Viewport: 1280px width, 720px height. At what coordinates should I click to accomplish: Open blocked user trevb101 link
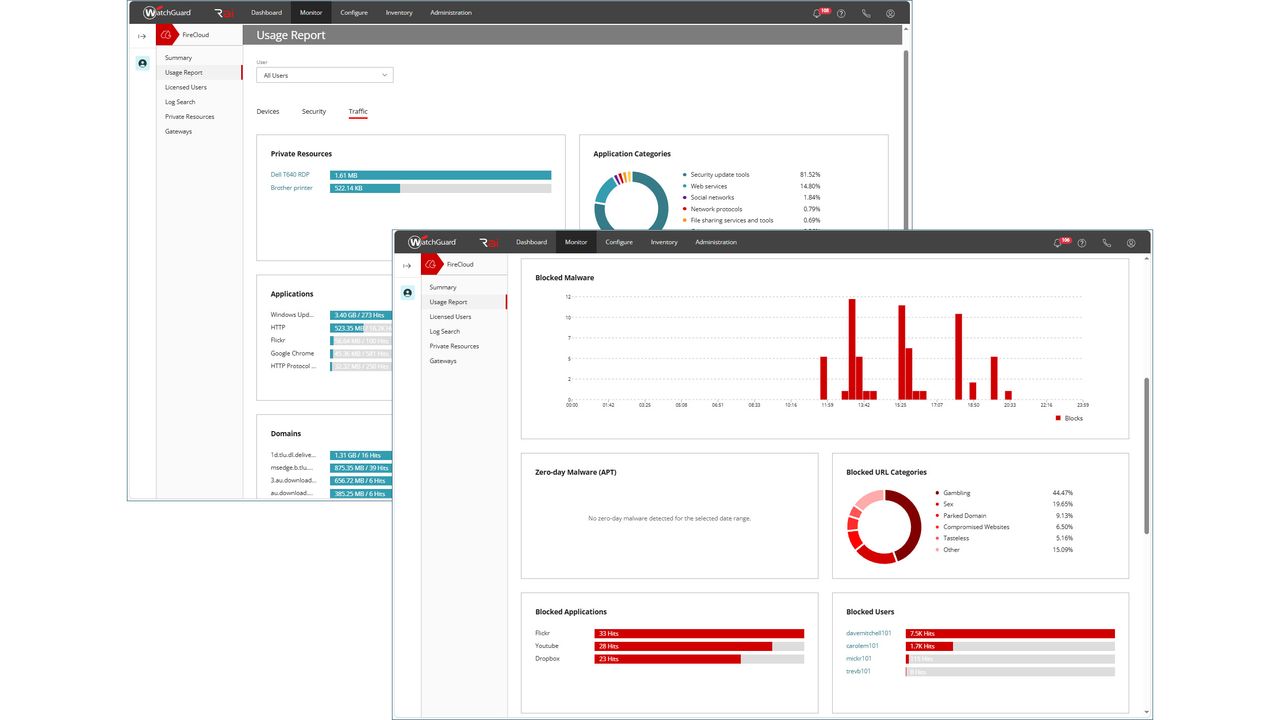(859, 671)
